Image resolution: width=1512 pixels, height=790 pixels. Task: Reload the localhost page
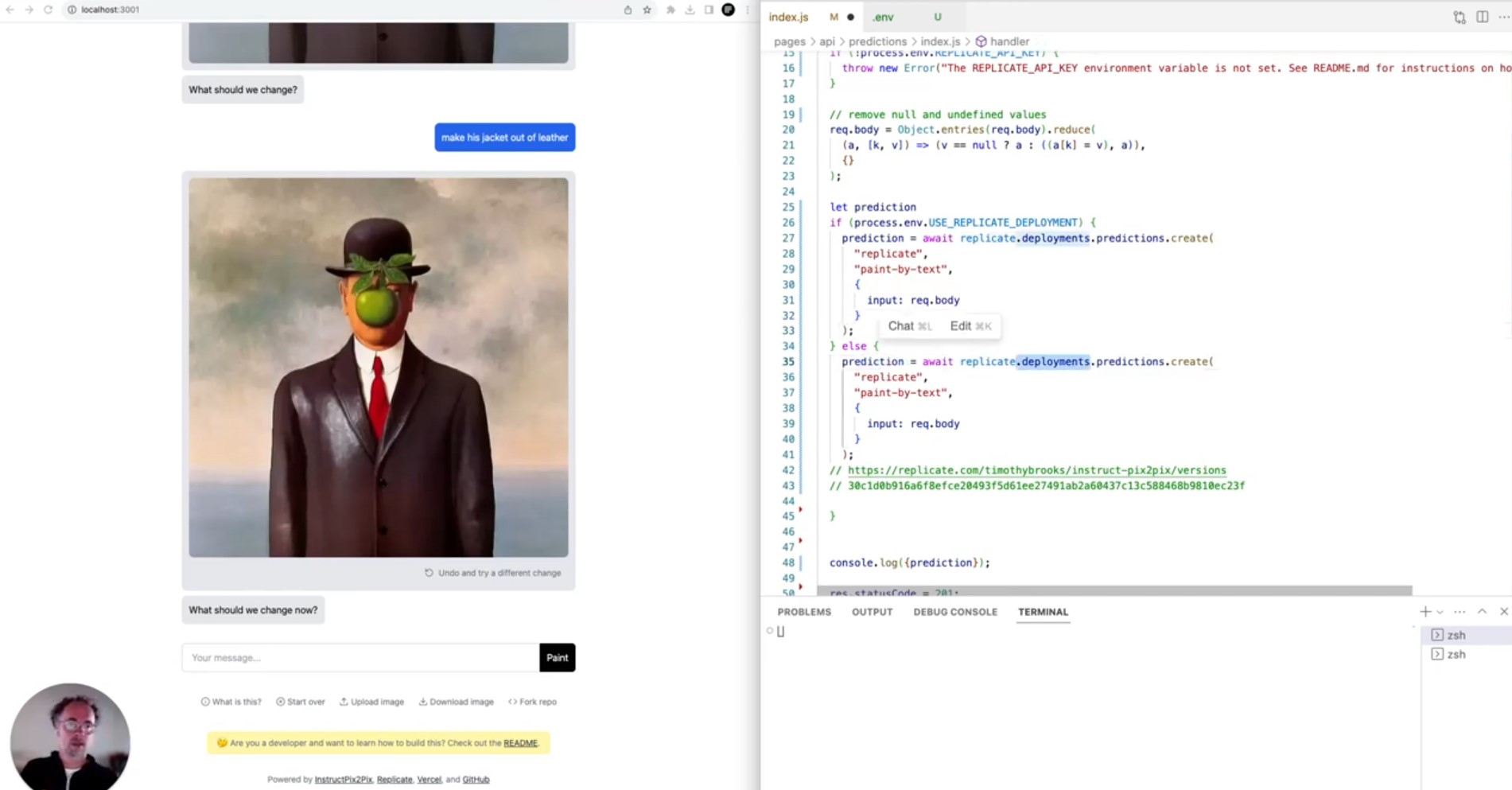tap(48, 10)
